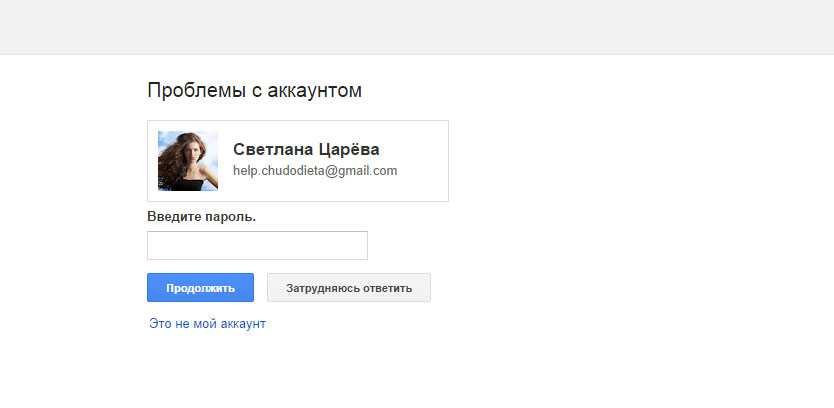
Task: Click the Светлана Царёва profile photo
Action: tap(188, 161)
